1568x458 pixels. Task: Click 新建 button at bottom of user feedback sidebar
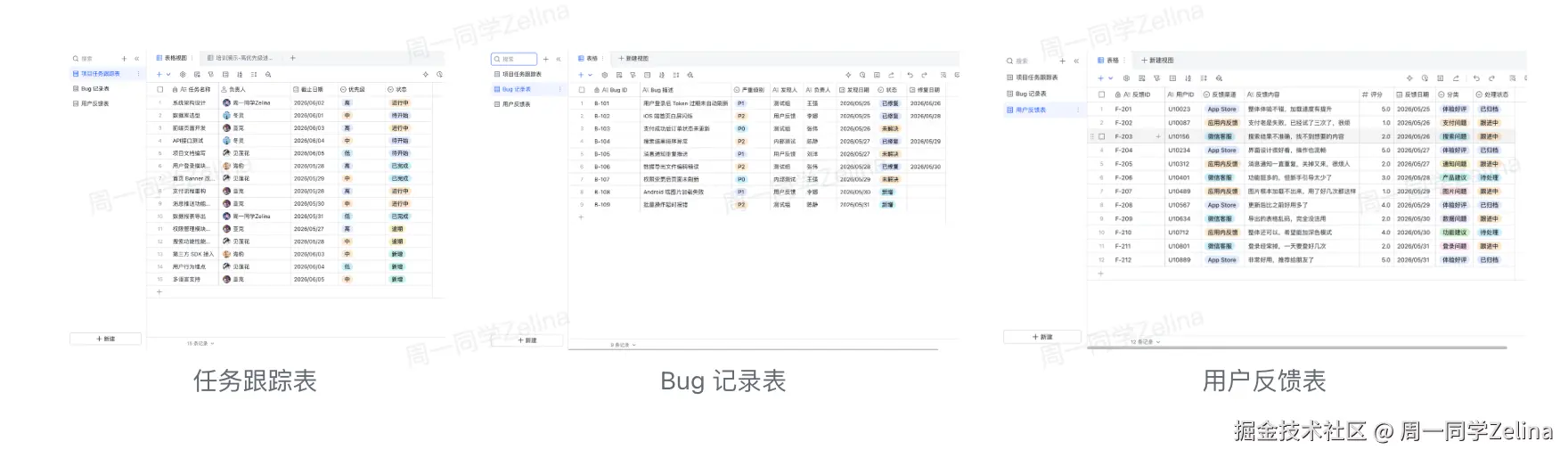click(x=1042, y=337)
